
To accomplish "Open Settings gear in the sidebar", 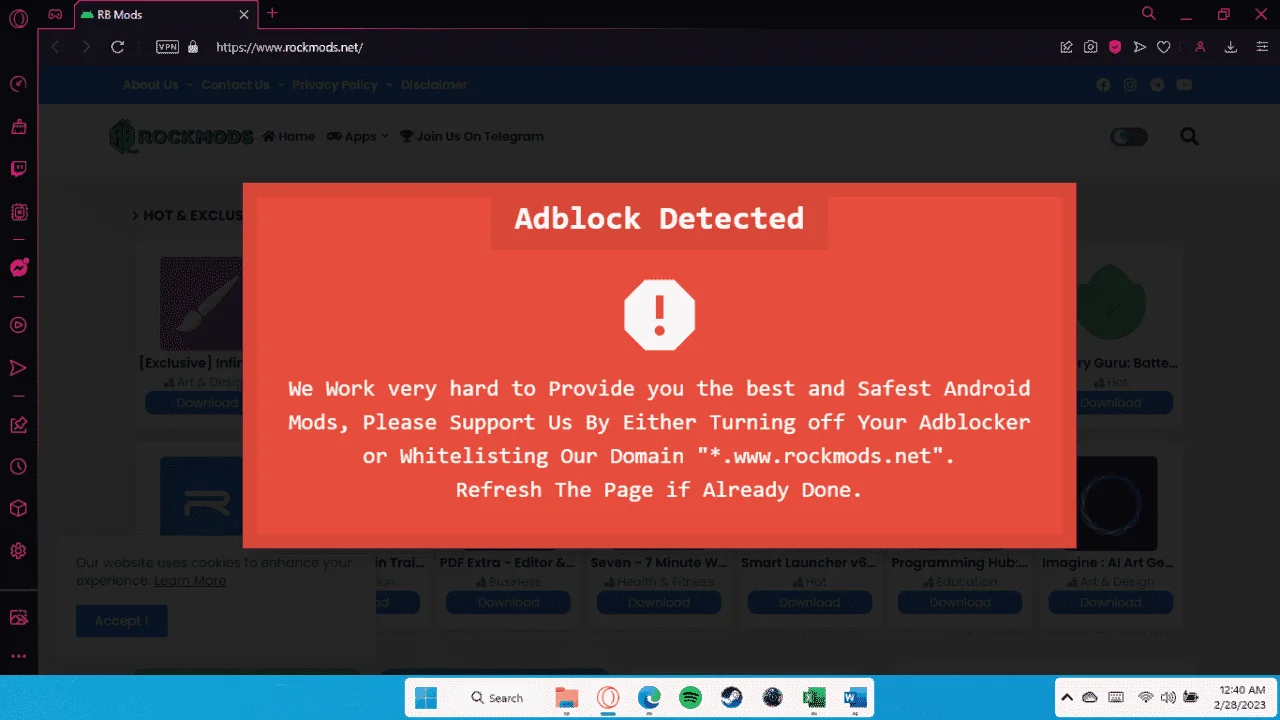I will [18, 551].
